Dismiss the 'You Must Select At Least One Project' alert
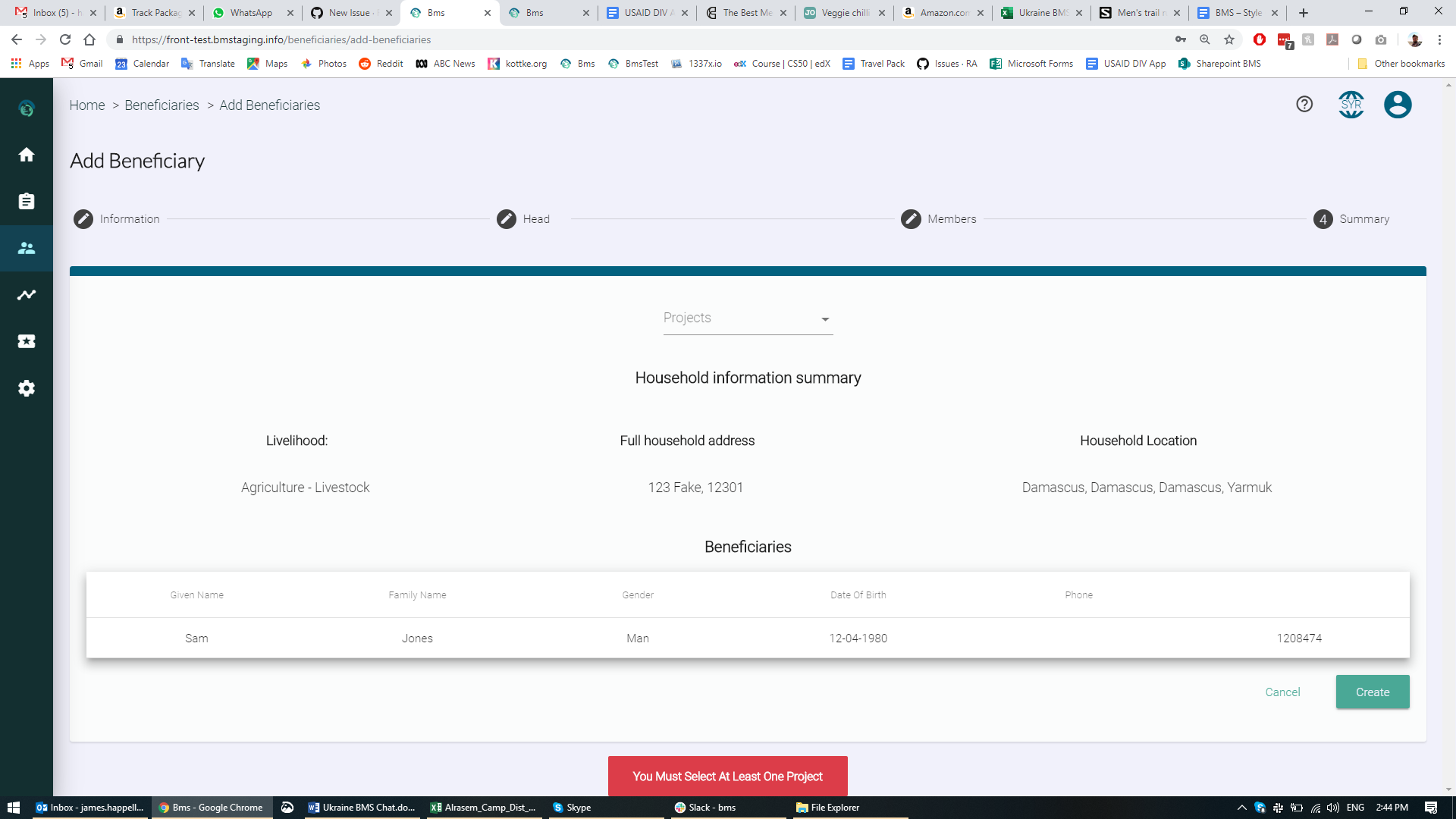This screenshot has height=819, width=1456. tap(727, 777)
